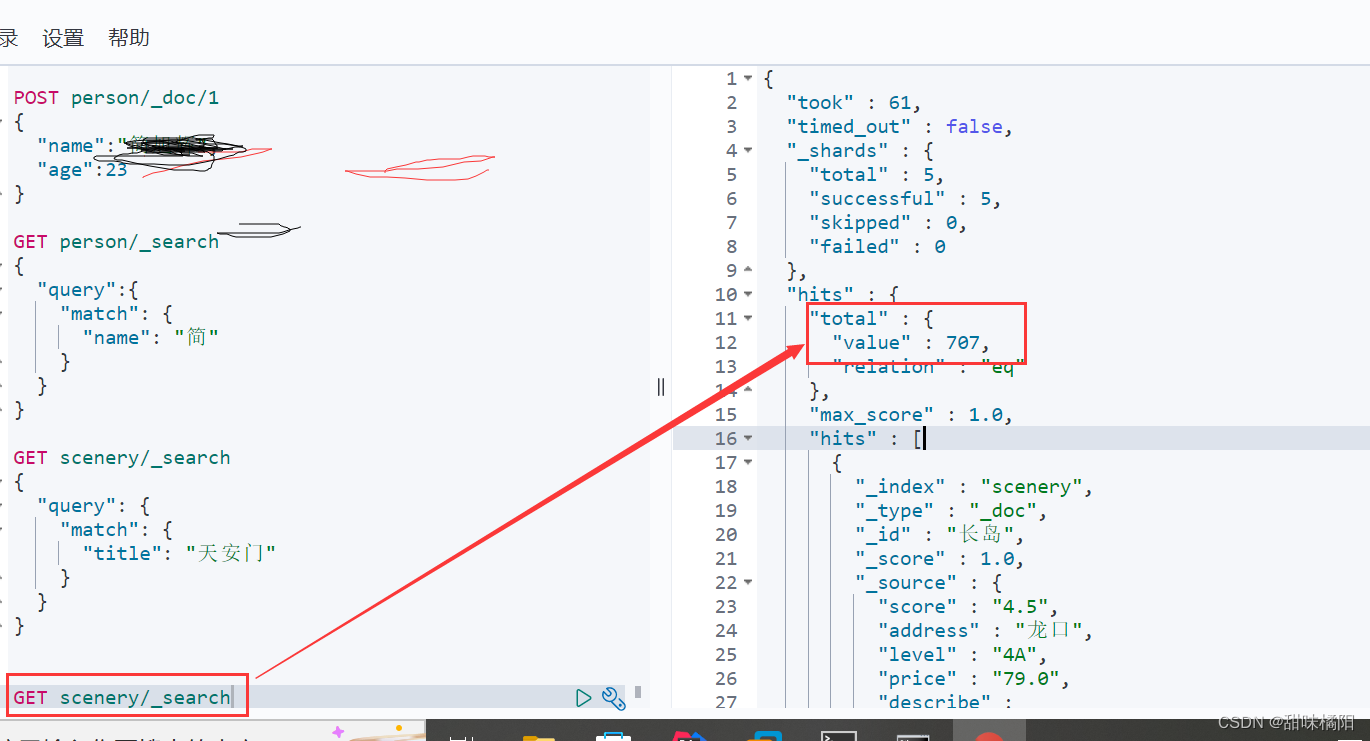This screenshot has width=1370, height=741.
Task: Open the wrench actions menu beside the play icon
Action: coord(613,698)
